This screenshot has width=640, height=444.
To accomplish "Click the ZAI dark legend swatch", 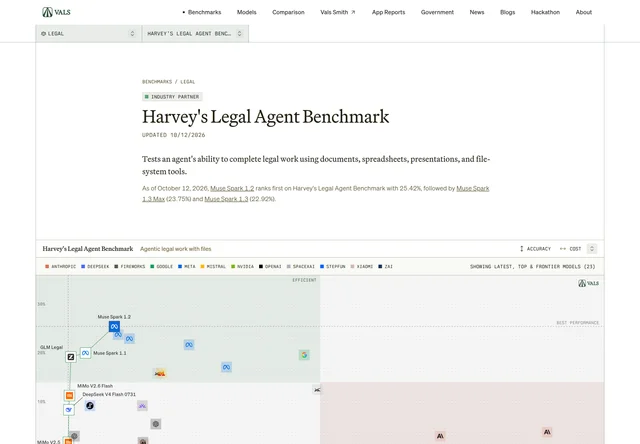I will [380, 266].
